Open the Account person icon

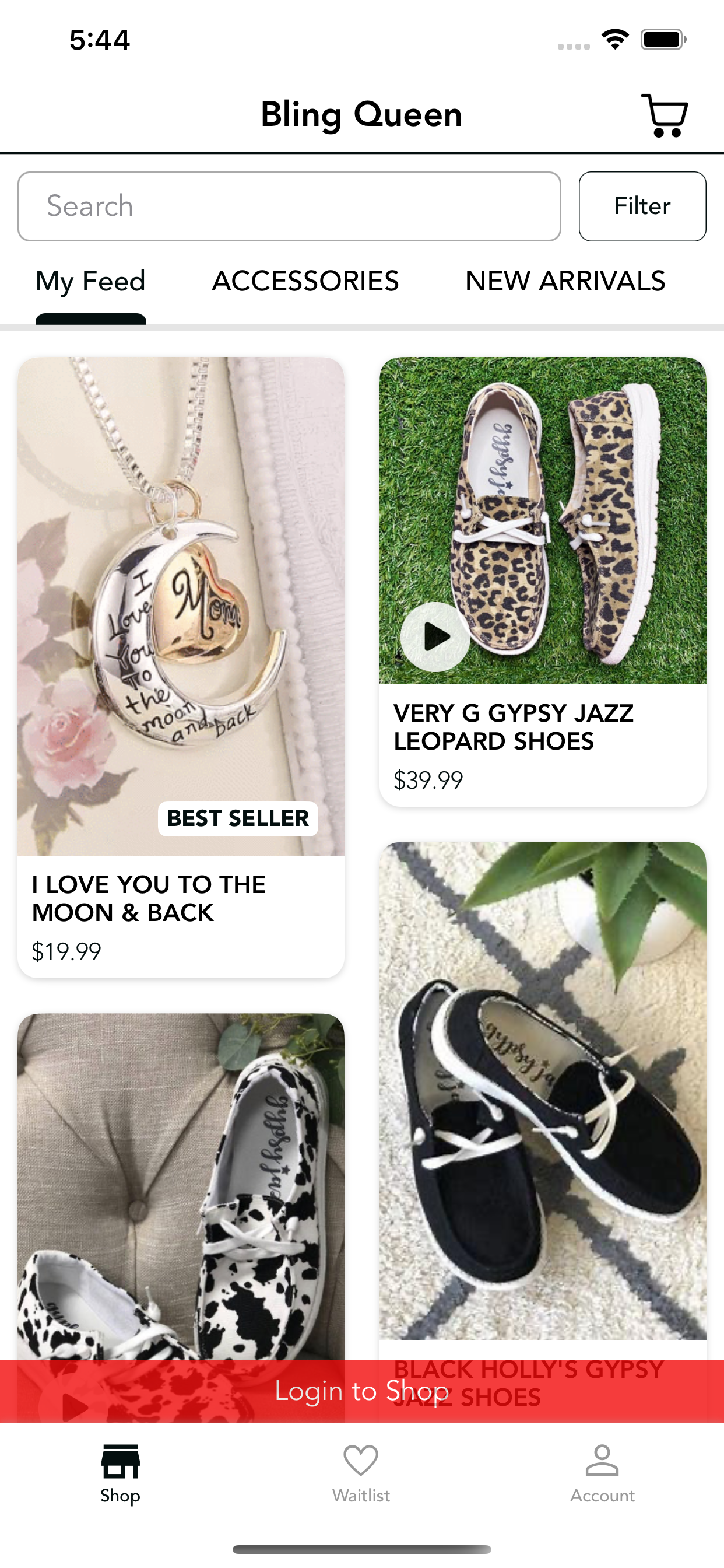tap(602, 1460)
